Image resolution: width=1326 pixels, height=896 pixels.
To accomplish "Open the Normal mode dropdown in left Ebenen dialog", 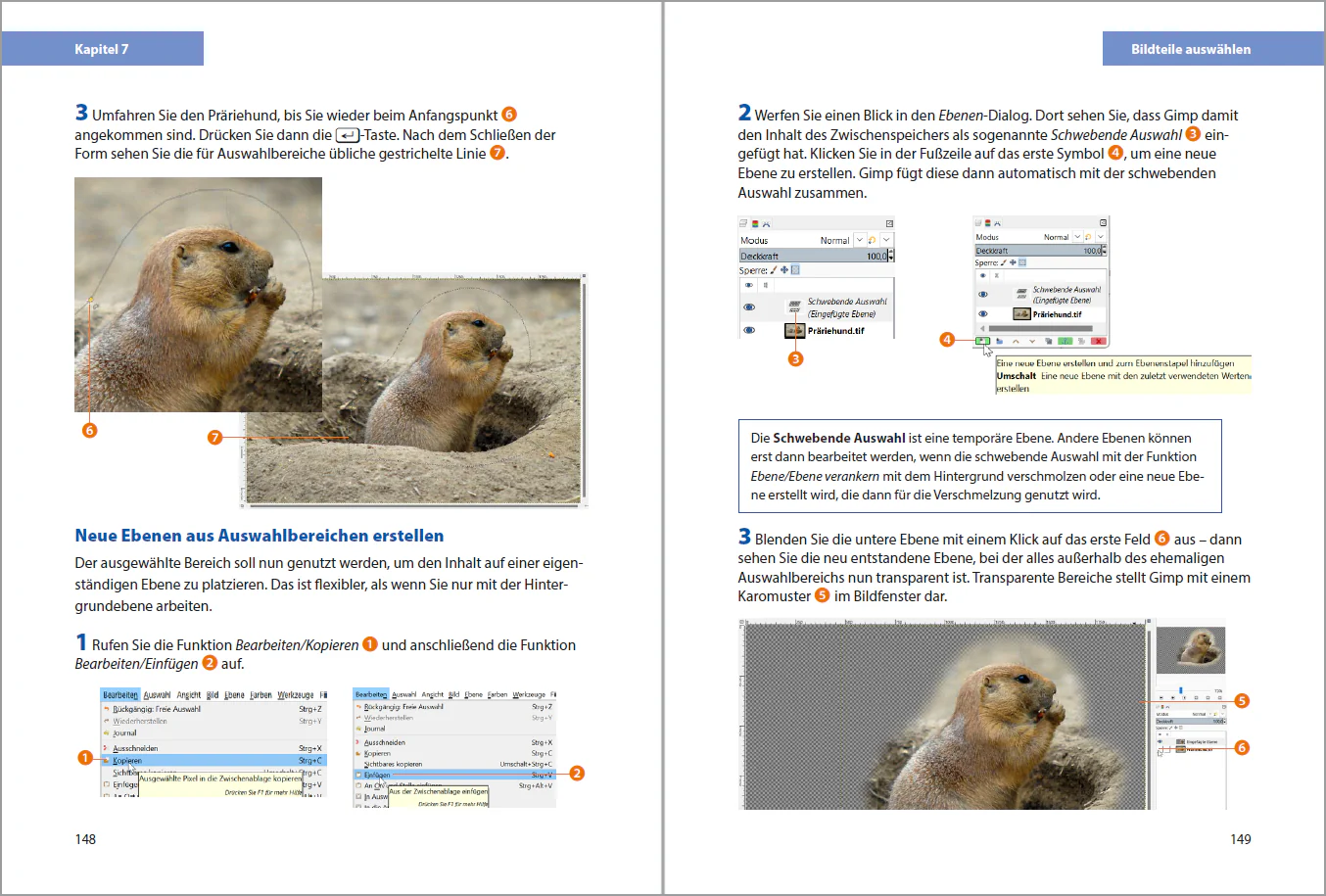I will click(x=860, y=240).
